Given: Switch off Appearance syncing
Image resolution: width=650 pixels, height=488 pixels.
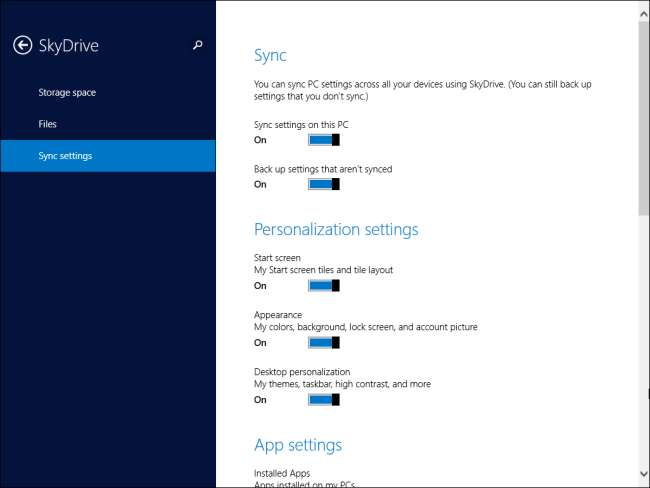Looking at the screenshot, I should click(324, 342).
